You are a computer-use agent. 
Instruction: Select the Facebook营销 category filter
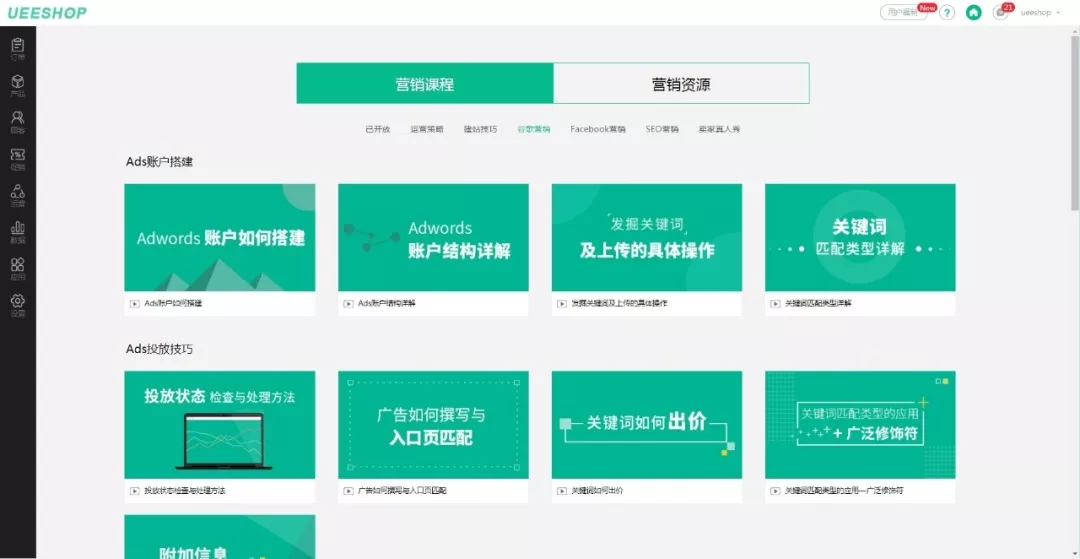tap(598, 129)
